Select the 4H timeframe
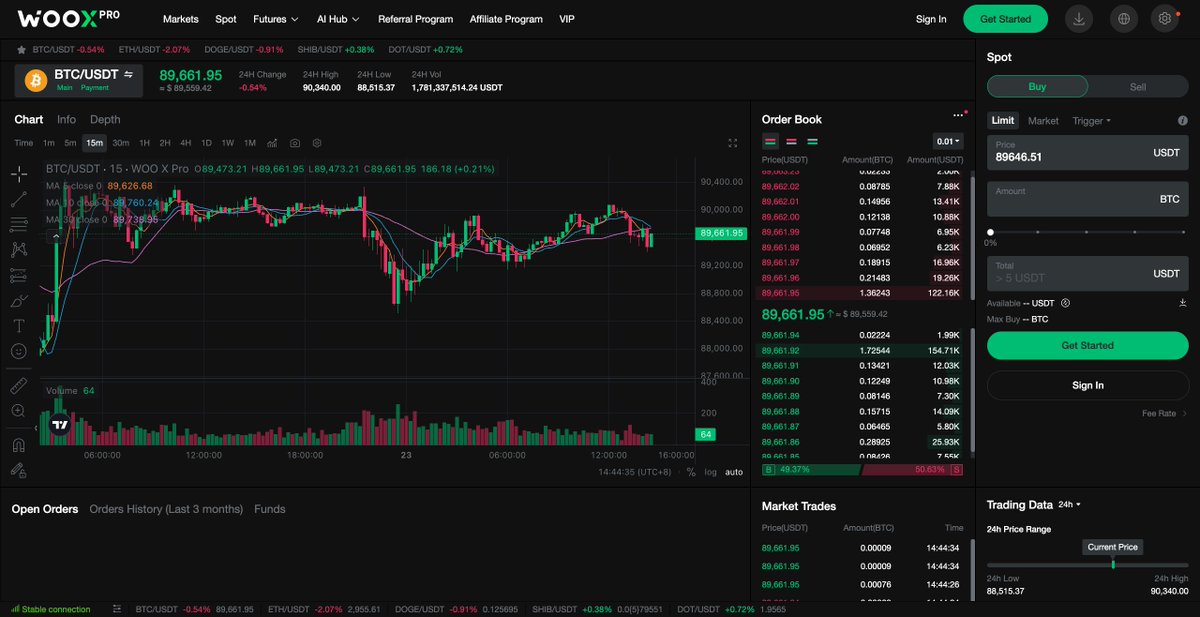The image size is (1200, 617). (x=186, y=143)
